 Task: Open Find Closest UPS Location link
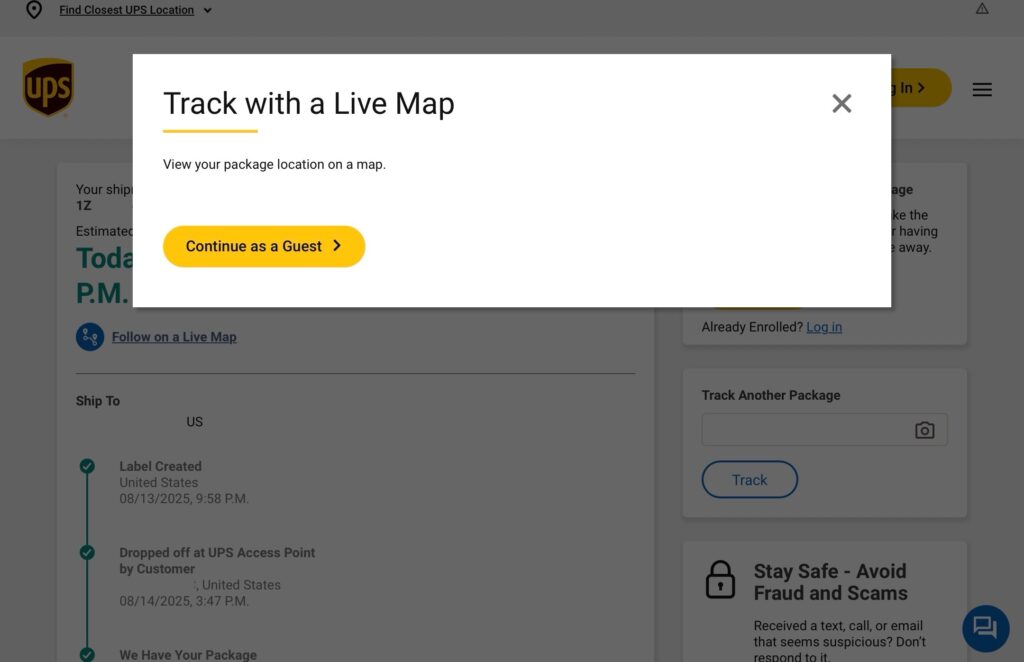pyautogui.click(x=127, y=10)
